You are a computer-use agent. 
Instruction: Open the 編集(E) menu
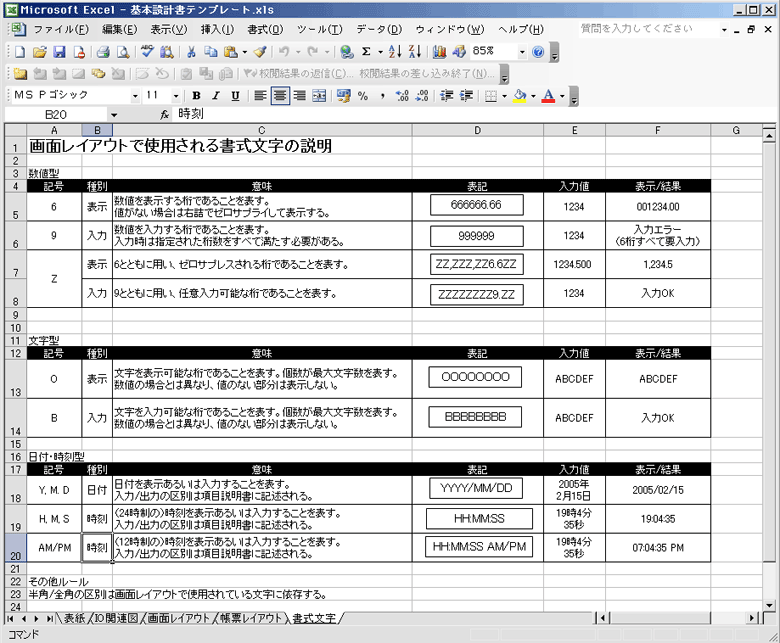pyautogui.click(x=119, y=29)
